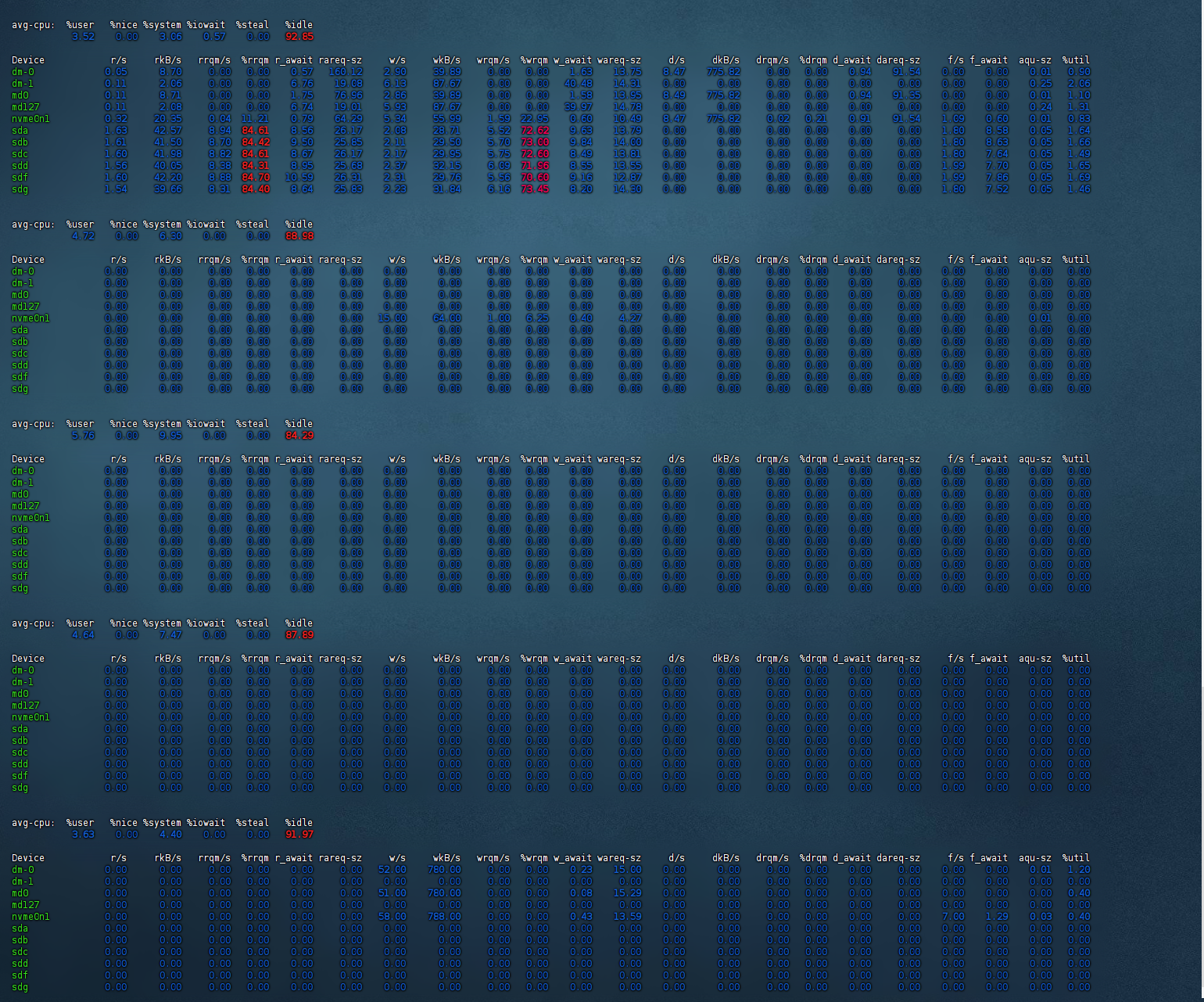Select the red %wrqm value 71.96

point(535,166)
